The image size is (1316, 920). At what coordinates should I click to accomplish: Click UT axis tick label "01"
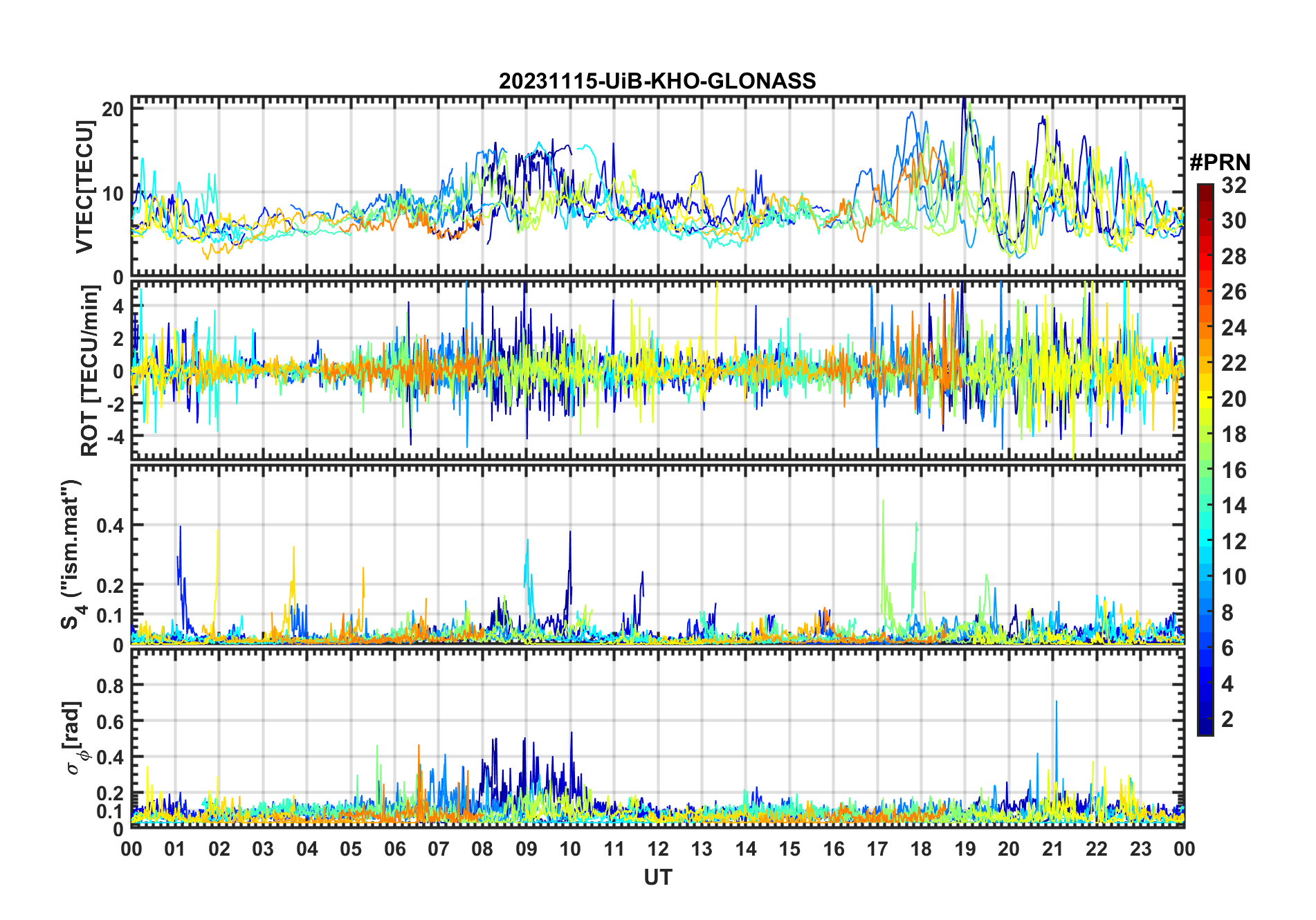pos(175,849)
